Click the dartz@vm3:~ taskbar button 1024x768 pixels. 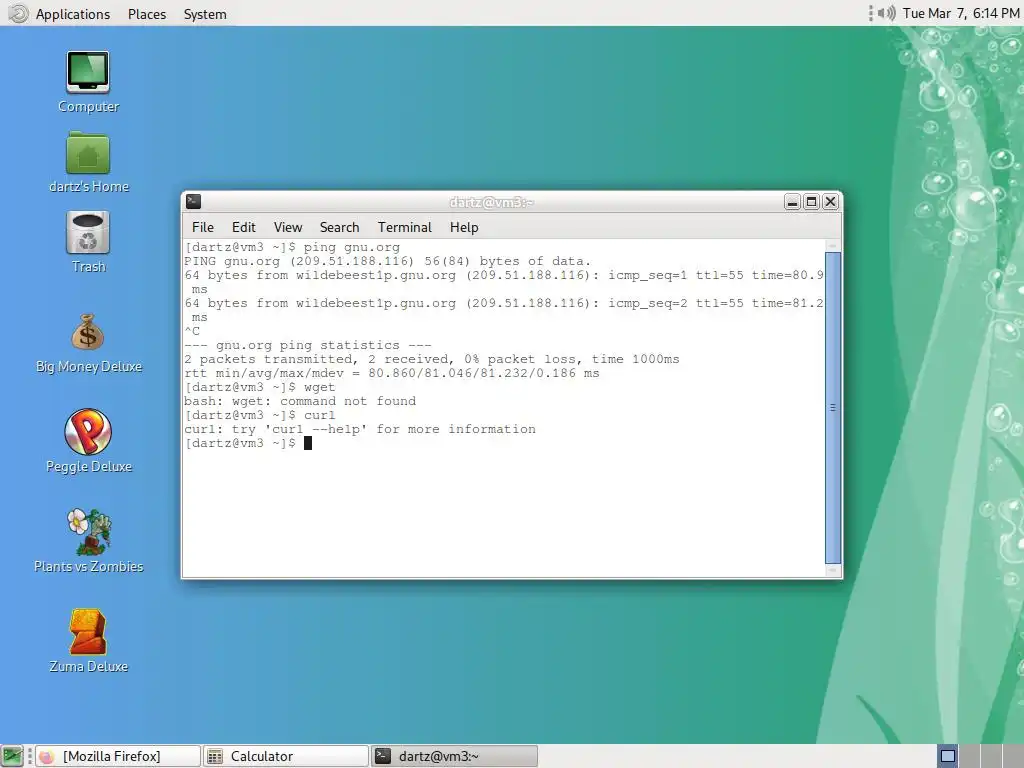454,756
